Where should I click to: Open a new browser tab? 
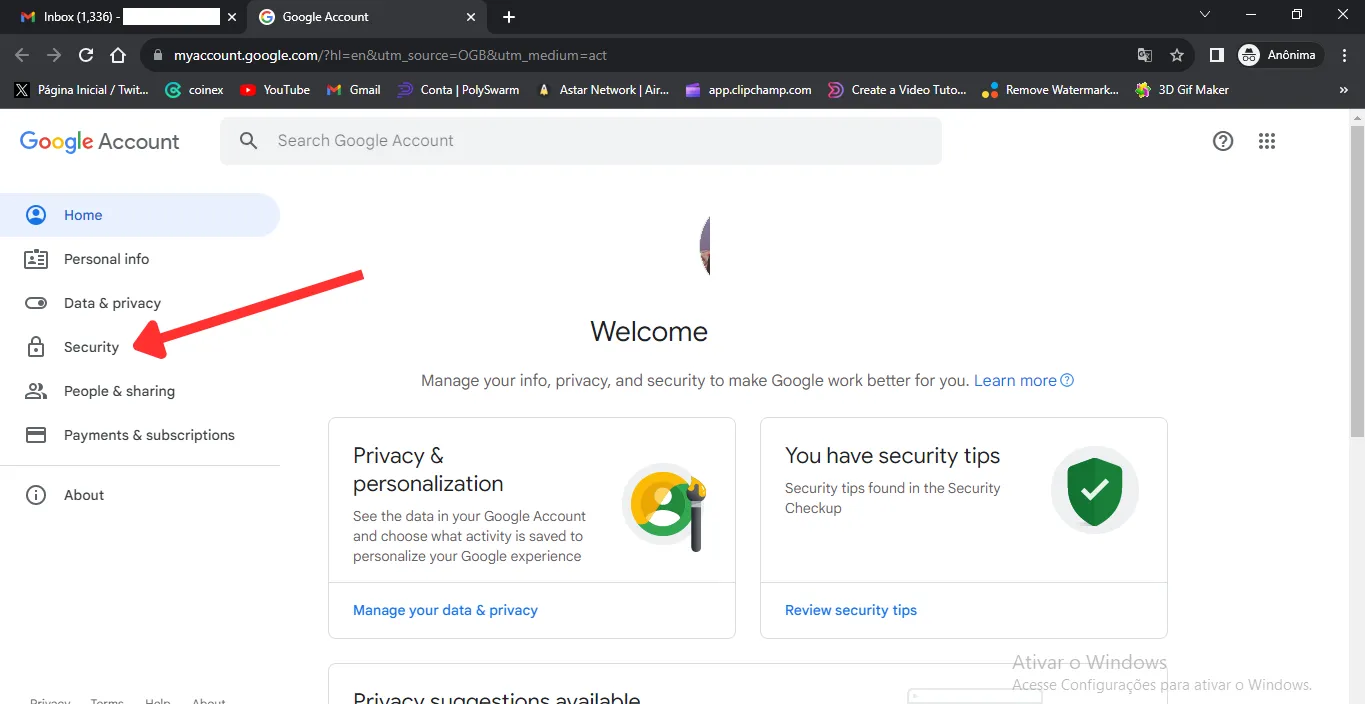coord(509,17)
